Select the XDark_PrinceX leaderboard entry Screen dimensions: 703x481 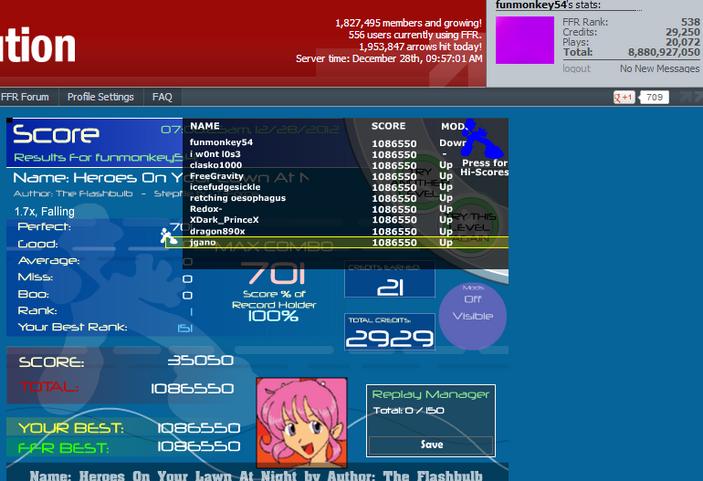point(345,220)
